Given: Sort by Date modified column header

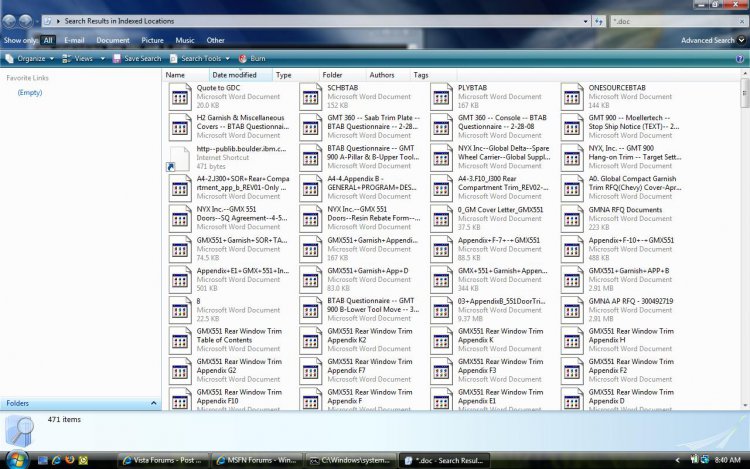Looking at the screenshot, I should click(241, 75).
